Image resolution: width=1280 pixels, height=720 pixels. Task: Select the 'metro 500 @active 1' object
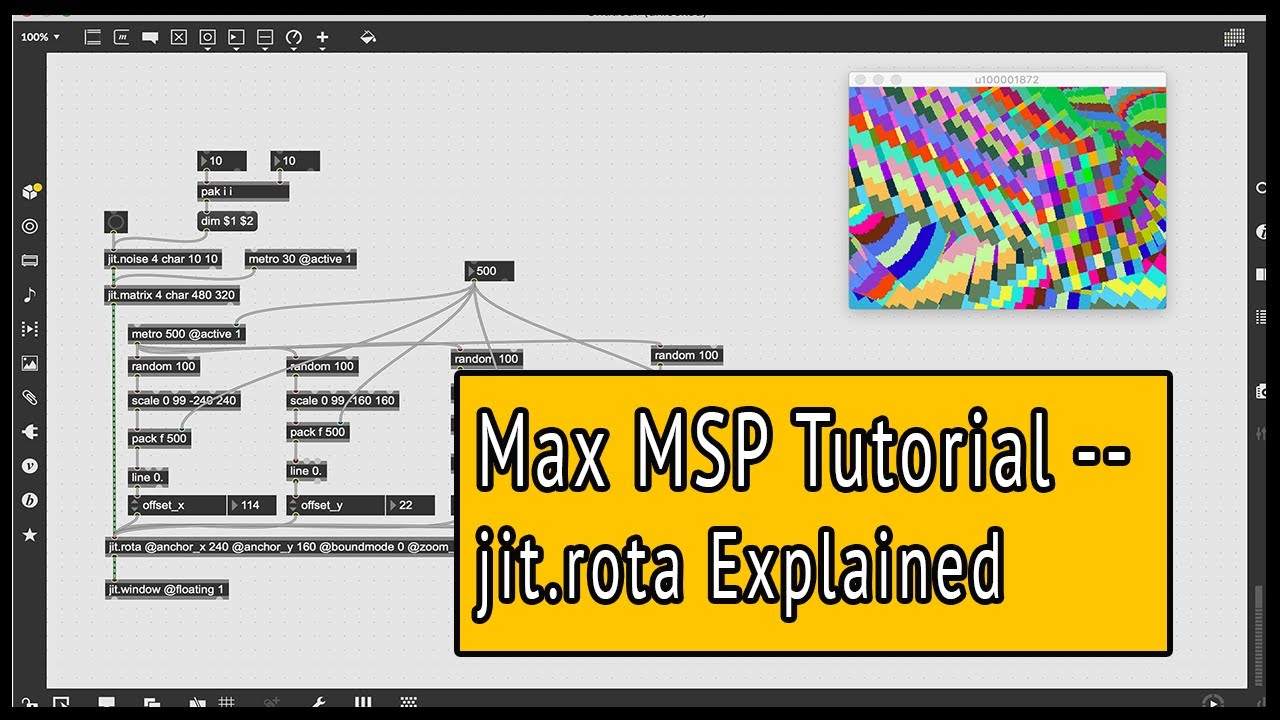coord(187,334)
